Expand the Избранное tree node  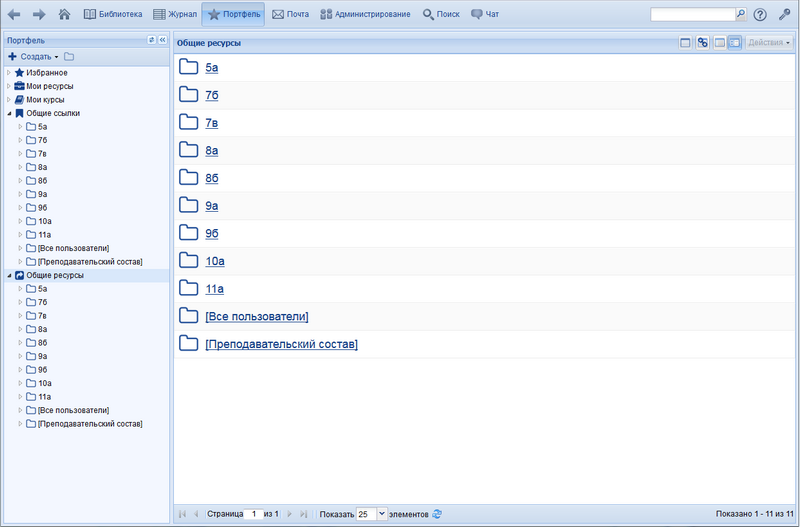click(9, 73)
